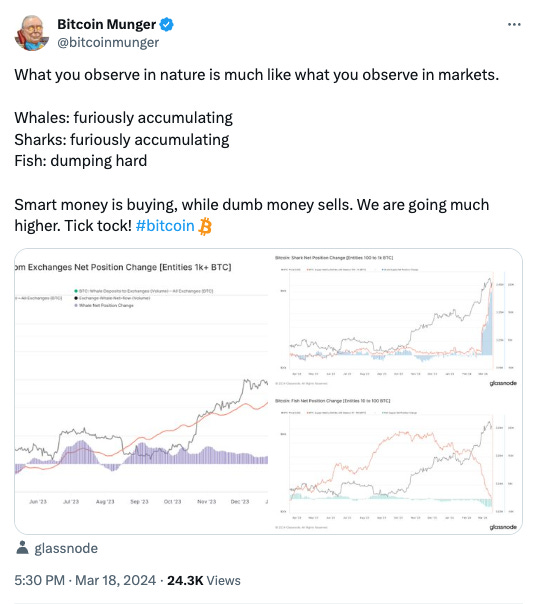The width and height of the screenshot is (538, 604).
Task: Open the Shark Net Position Change chart
Action: (396, 320)
